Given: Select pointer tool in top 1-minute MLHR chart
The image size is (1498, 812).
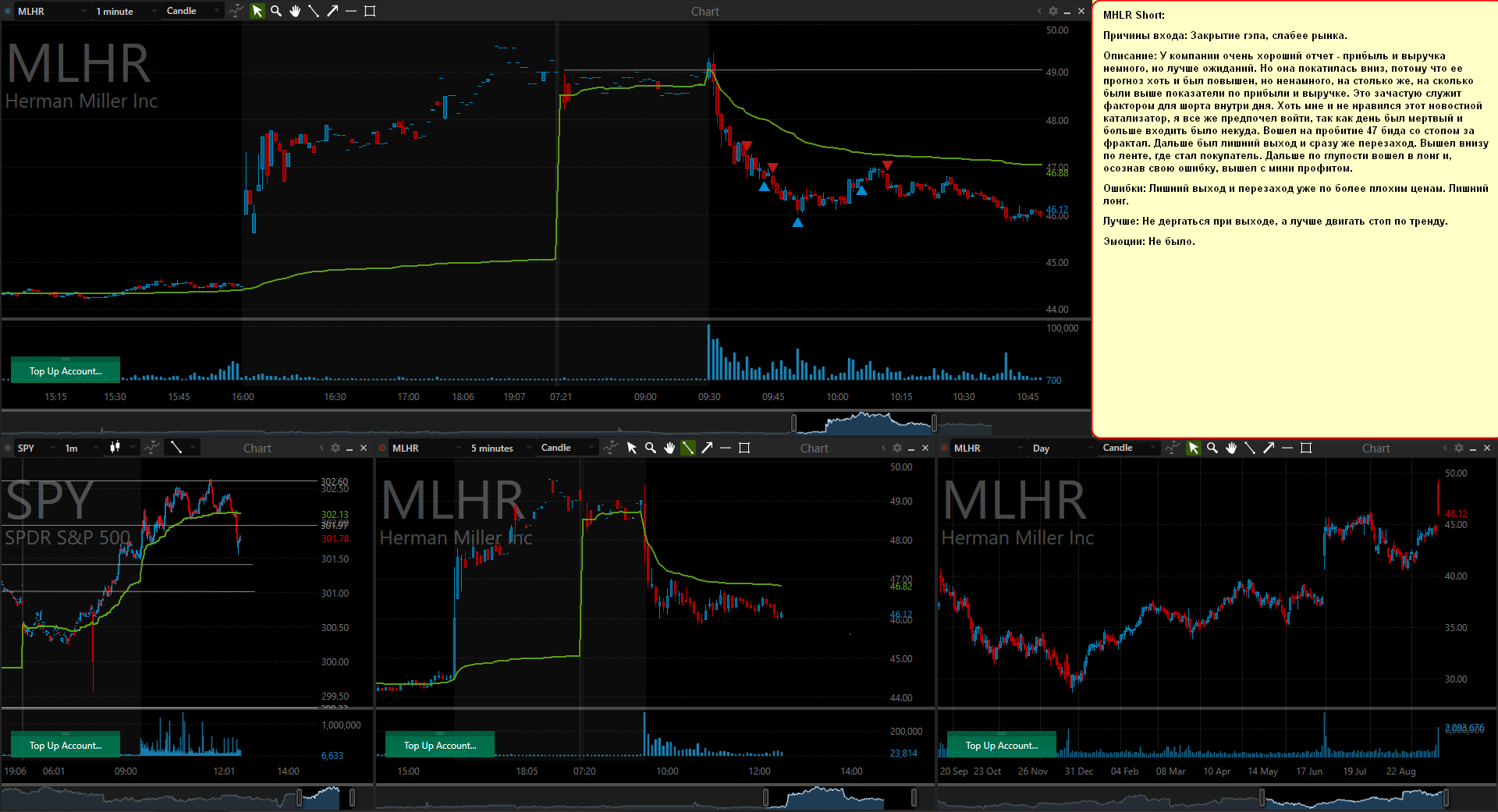Looking at the screenshot, I should tap(257, 11).
